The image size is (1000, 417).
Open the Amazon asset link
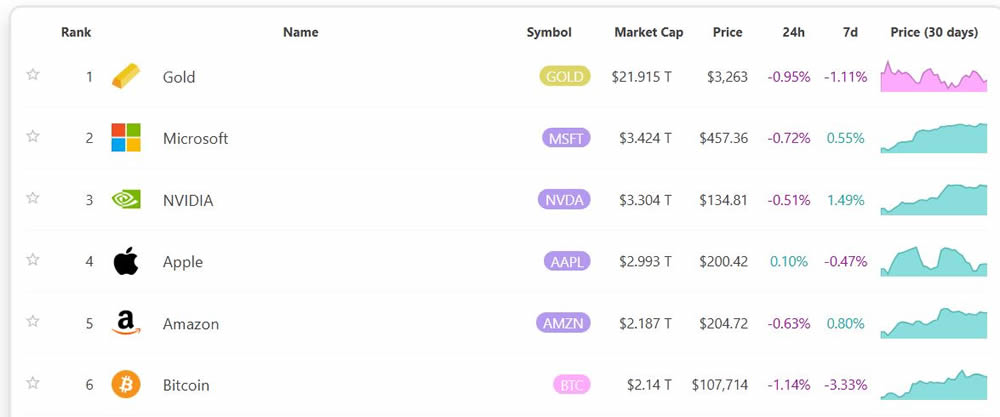click(191, 324)
